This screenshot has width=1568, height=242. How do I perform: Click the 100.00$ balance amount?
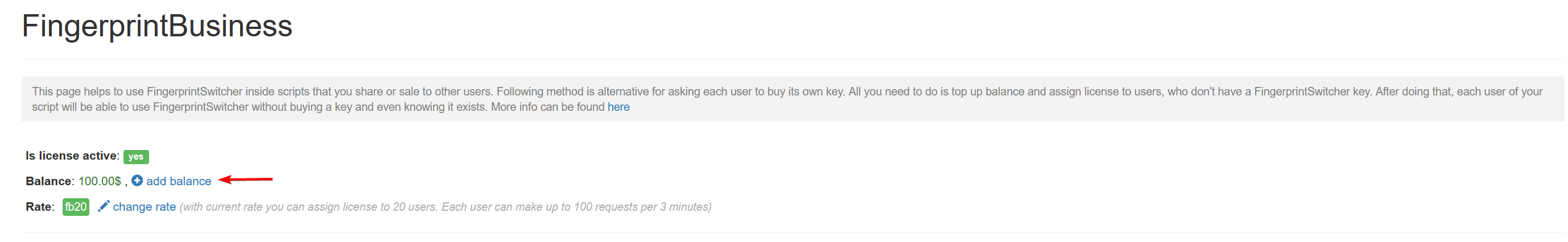[x=100, y=181]
